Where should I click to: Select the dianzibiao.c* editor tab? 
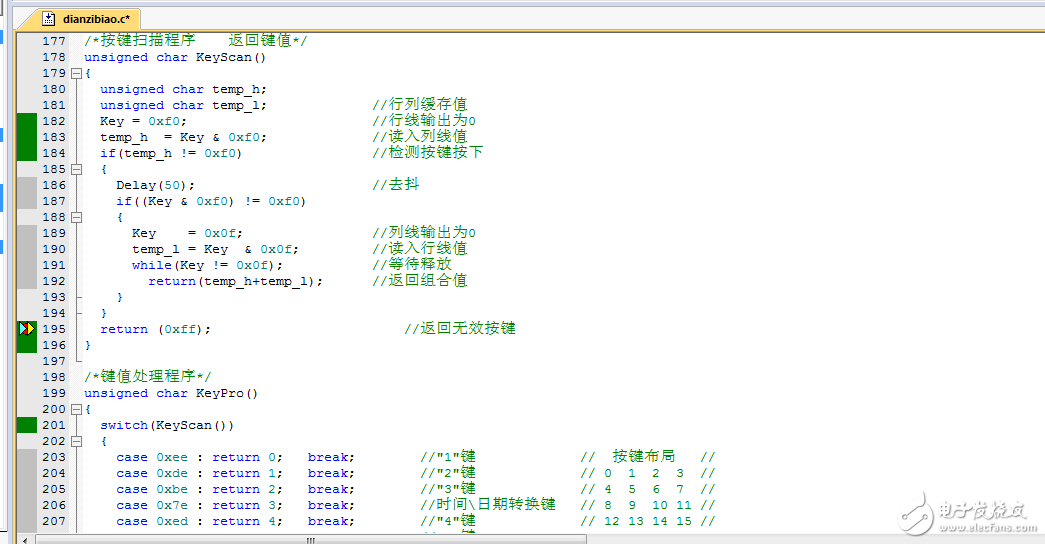coord(85,19)
